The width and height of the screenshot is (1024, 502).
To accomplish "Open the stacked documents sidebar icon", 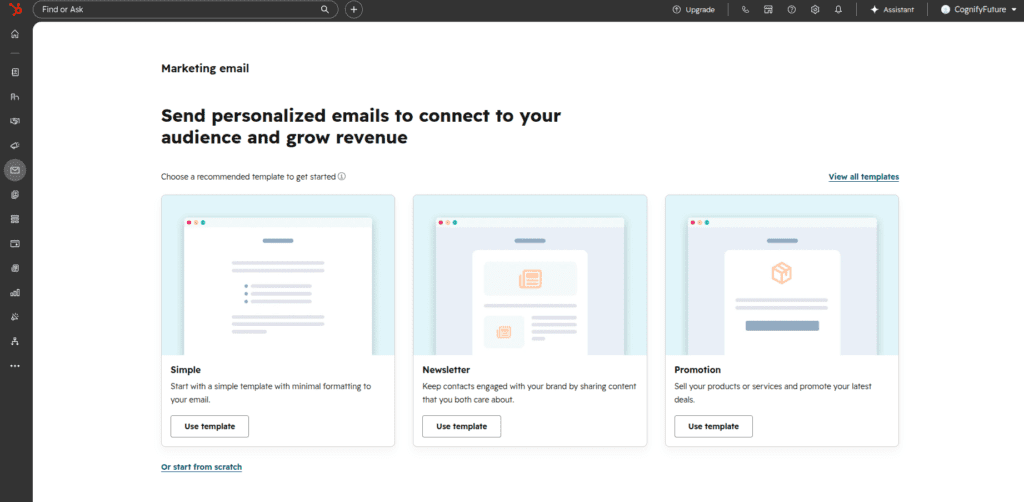I will 15,195.
